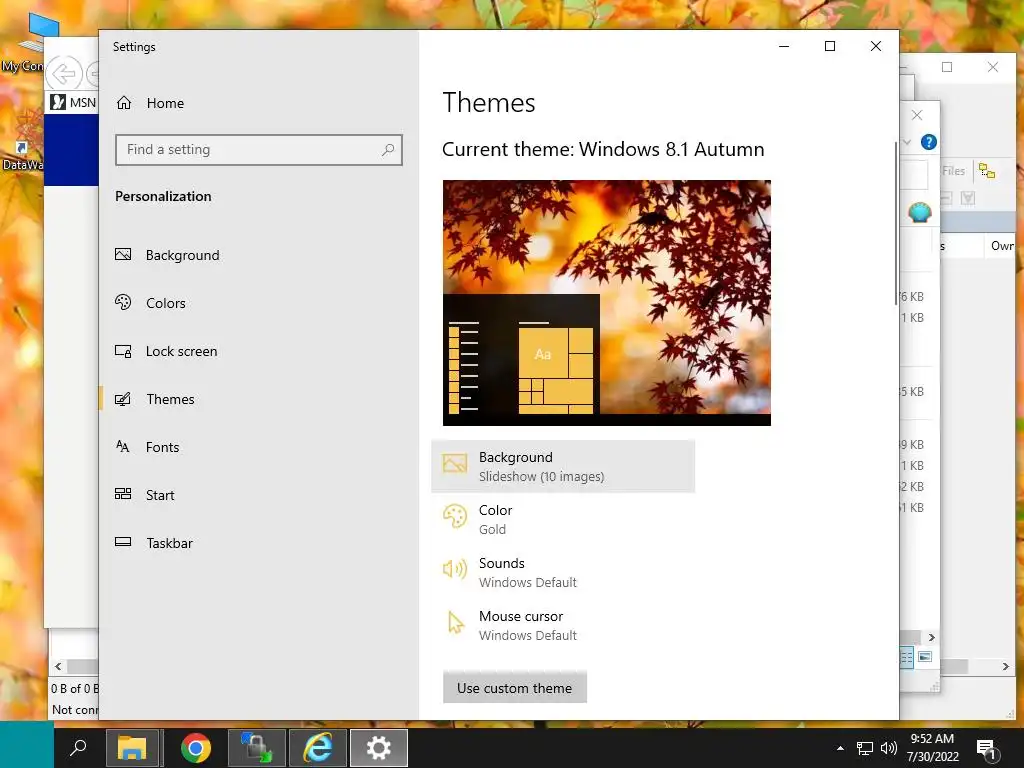
Task: Focus the Find a setting search box
Action: click(259, 150)
